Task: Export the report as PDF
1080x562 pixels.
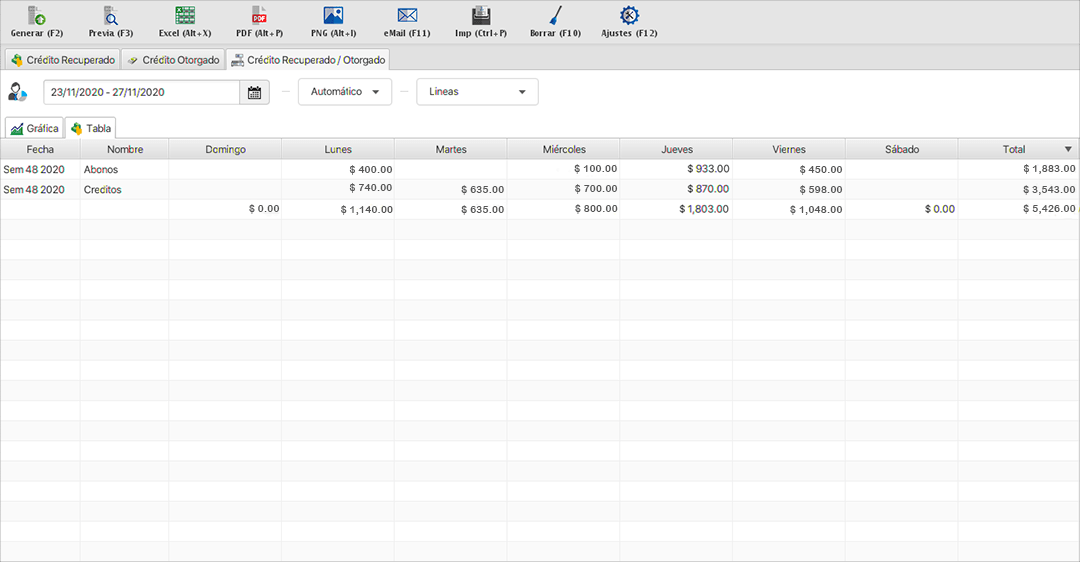Action: click(x=259, y=16)
